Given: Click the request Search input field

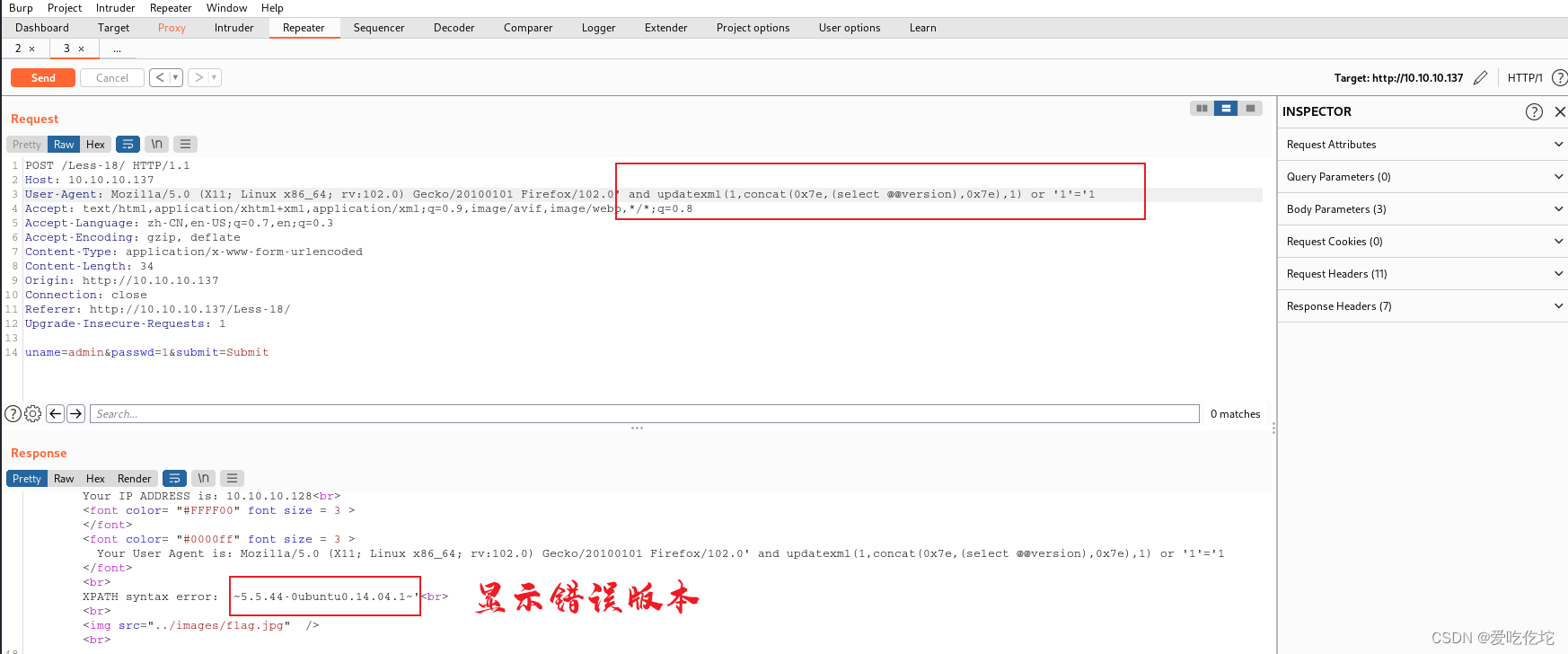Looking at the screenshot, I should point(645,414).
